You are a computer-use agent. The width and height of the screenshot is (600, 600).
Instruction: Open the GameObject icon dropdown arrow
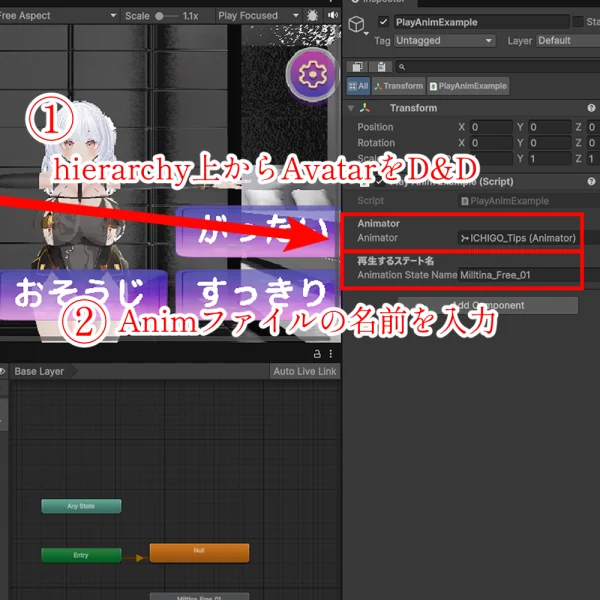pyautogui.click(x=366, y=34)
